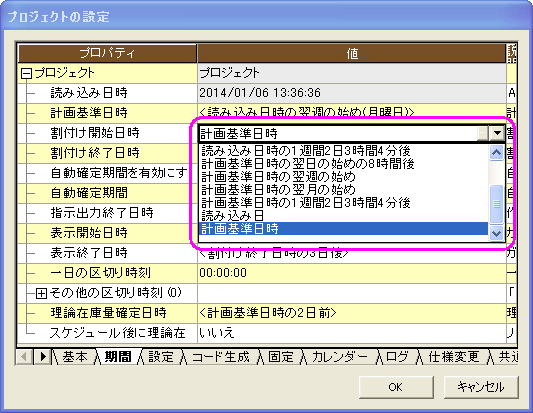Expand その他の区切り時刻 node
The height and width of the screenshot is (413, 533).
click(x=41, y=293)
